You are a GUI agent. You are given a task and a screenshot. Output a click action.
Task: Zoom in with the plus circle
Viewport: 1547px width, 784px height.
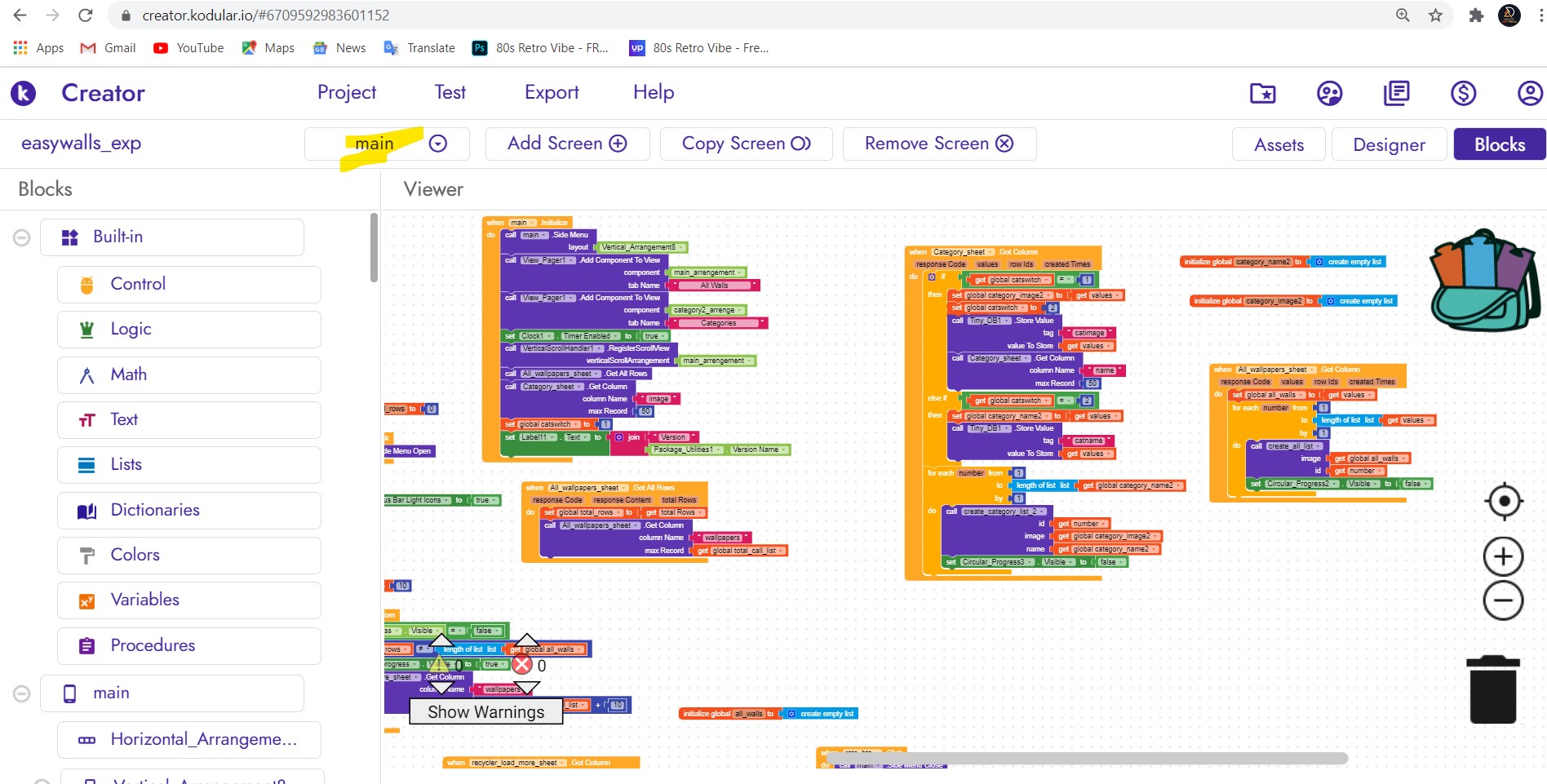pos(1503,557)
